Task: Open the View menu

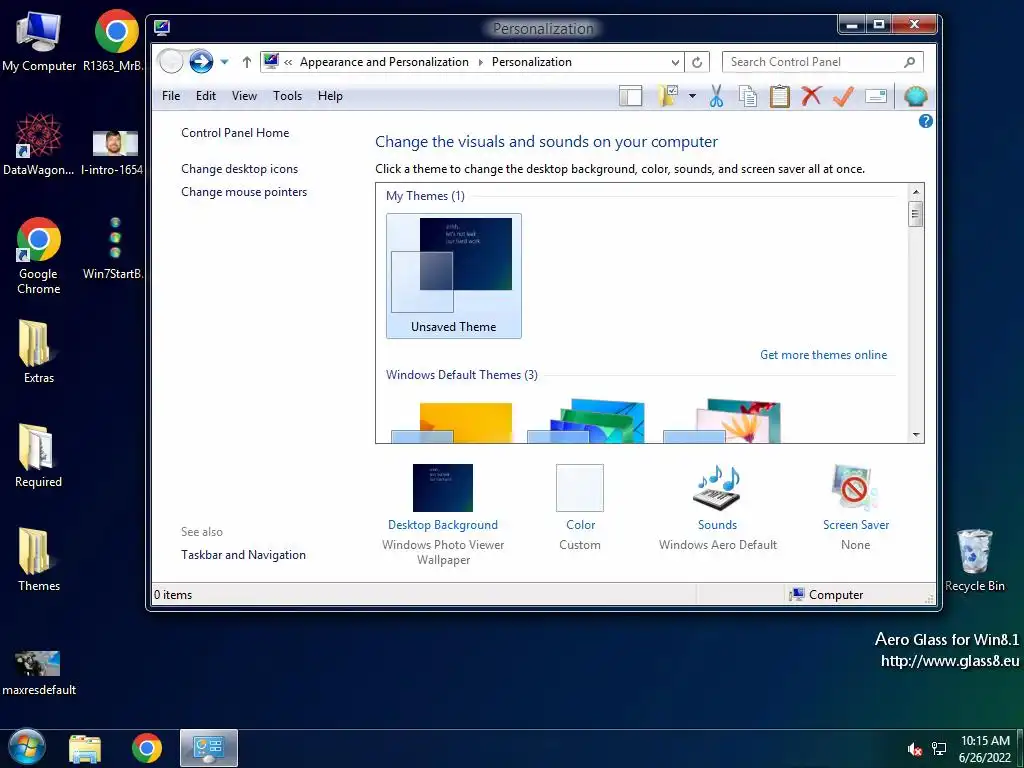Action: point(244,96)
